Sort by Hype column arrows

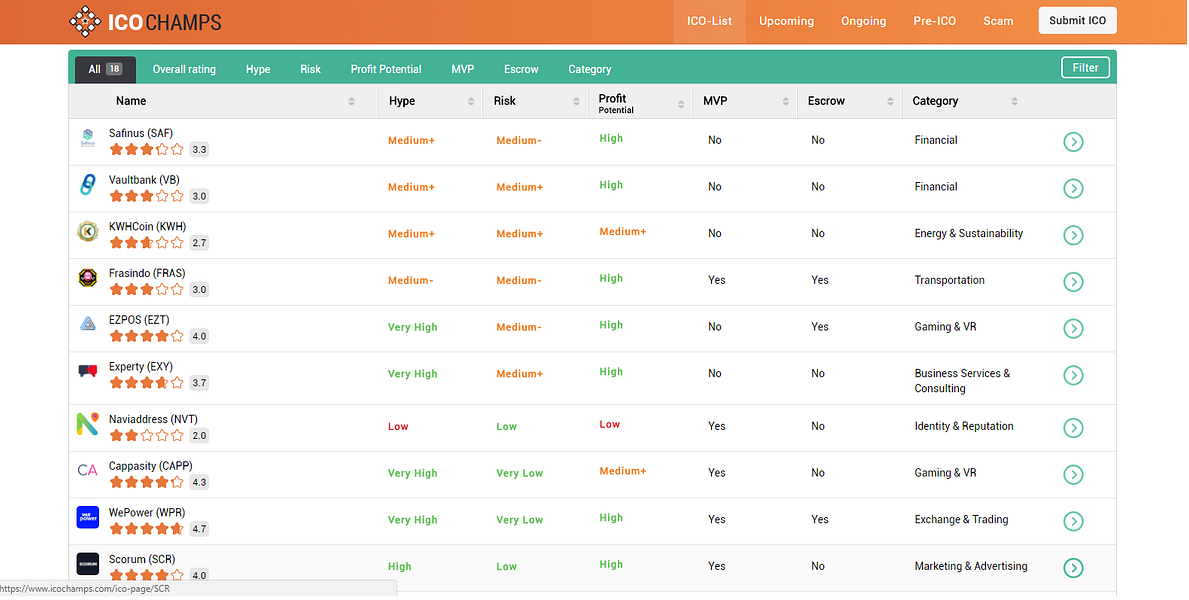[x=471, y=102]
